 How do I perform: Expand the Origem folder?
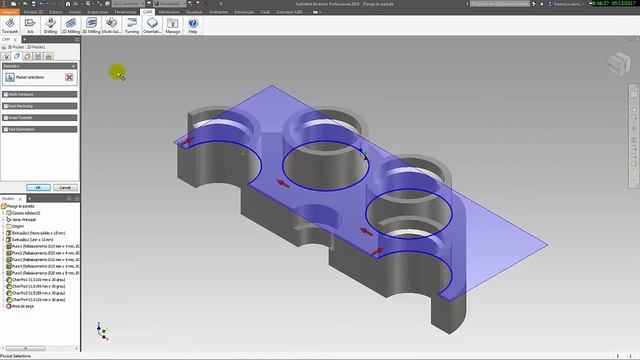click(x=3, y=226)
